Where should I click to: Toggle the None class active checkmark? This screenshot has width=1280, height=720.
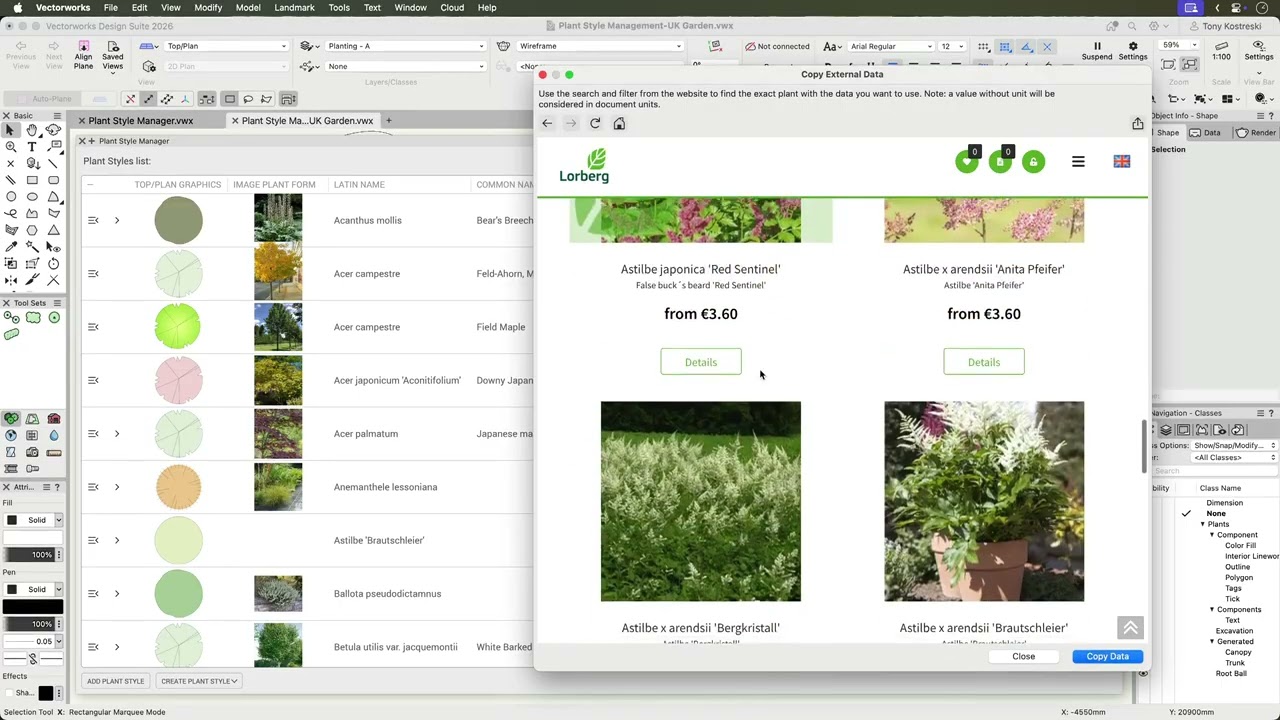coord(1186,513)
